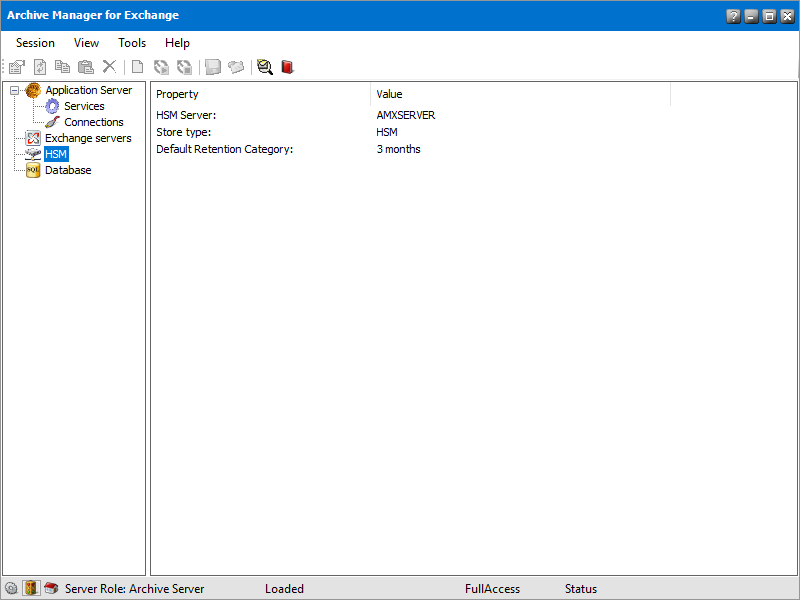Click the Copy toolbar icon

[x=62, y=67]
